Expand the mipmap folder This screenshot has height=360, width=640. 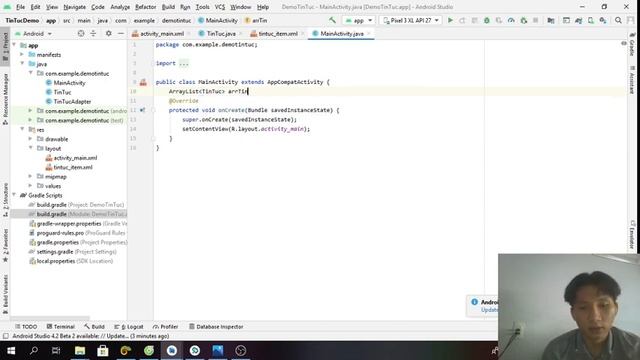coord(31,176)
